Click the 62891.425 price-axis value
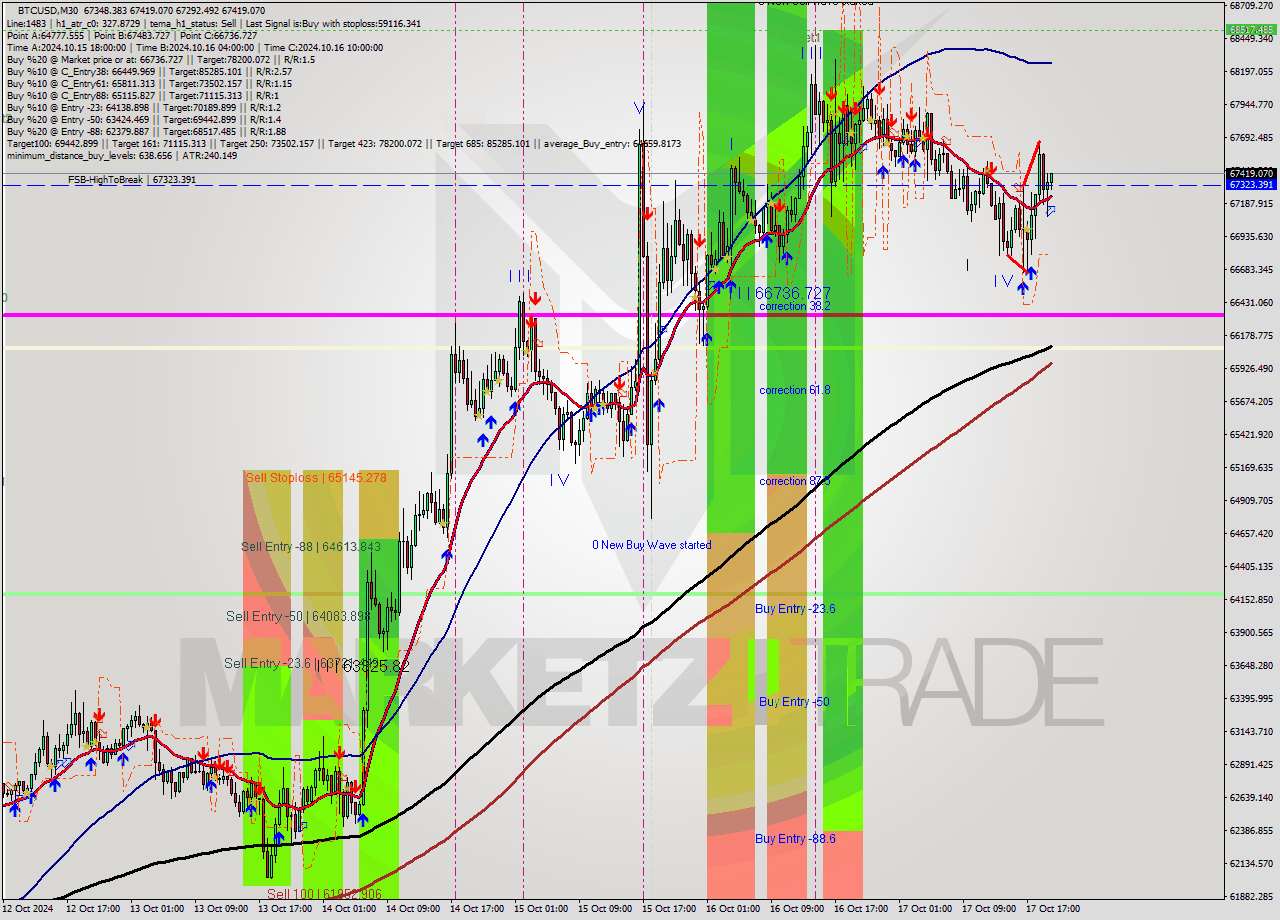Screen dimensions: 1280x920 pyautogui.click(x=1251, y=764)
